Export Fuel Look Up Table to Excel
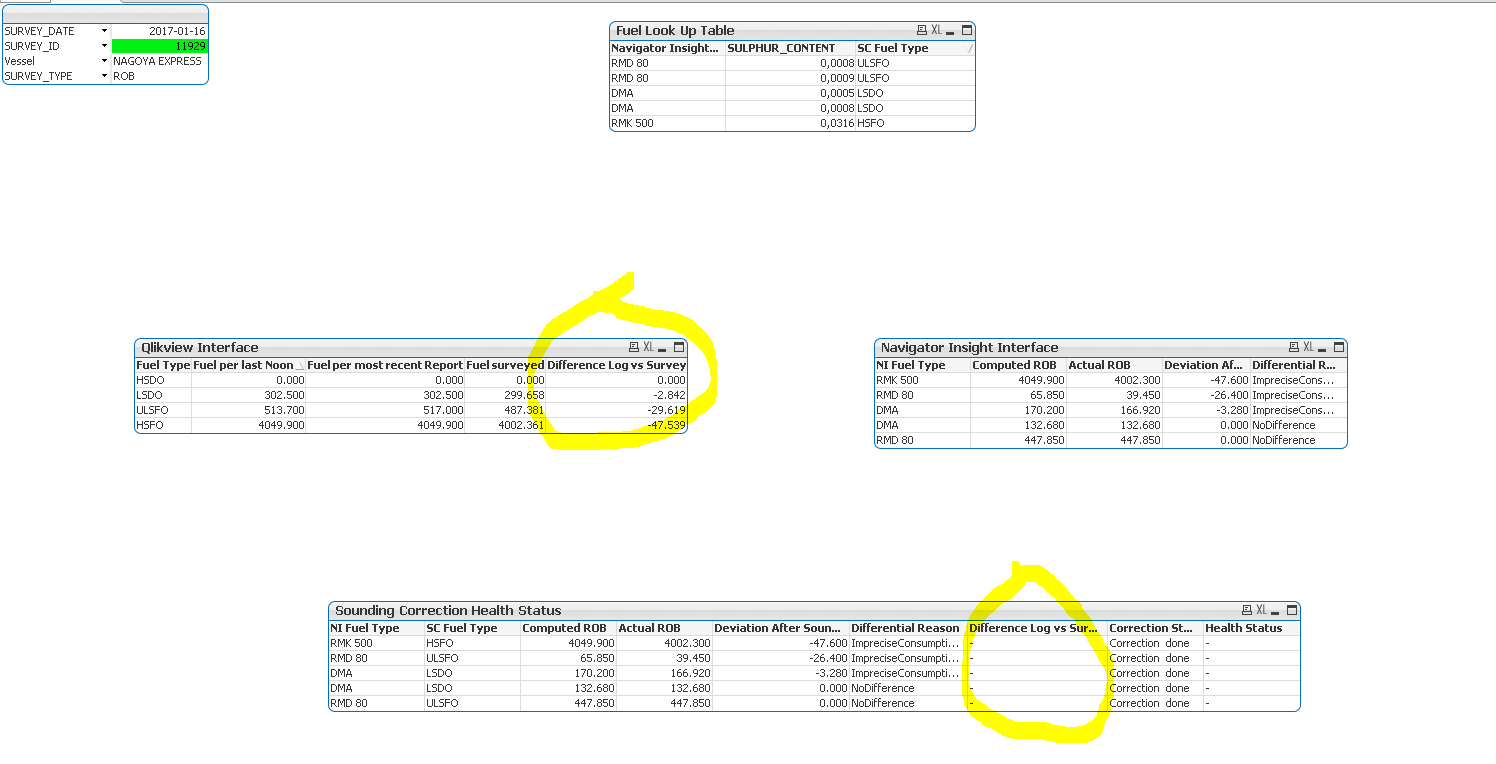The height and width of the screenshot is (764, 1496). coord(937,30)
